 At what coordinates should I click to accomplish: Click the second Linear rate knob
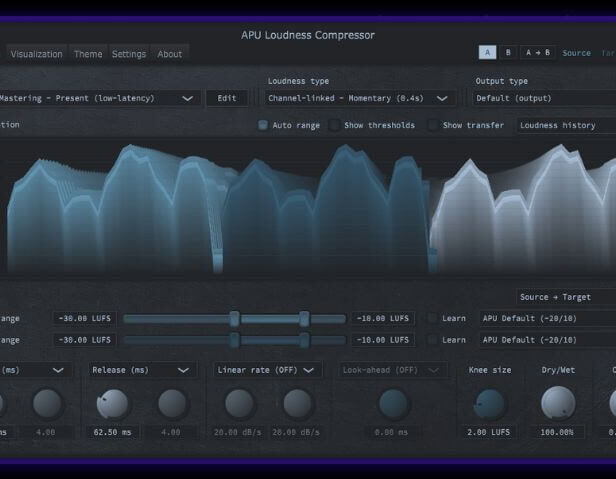point(297,404)
